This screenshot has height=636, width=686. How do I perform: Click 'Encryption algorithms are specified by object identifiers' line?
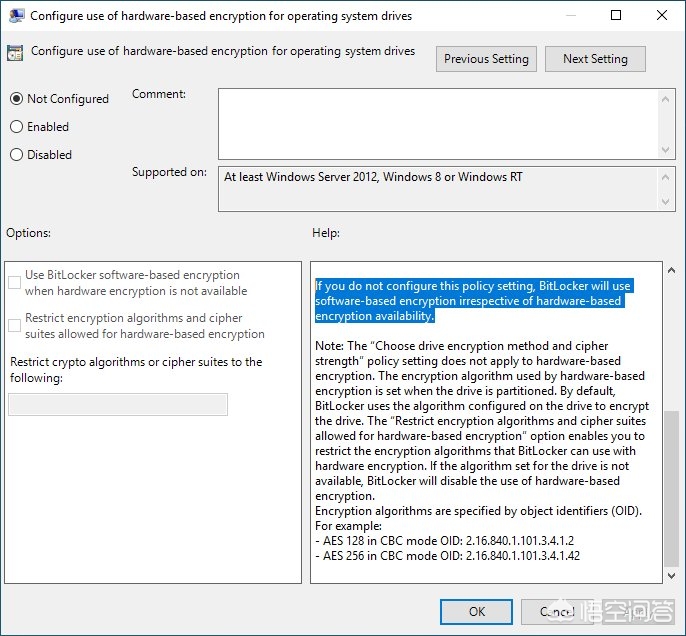(478, 511)
